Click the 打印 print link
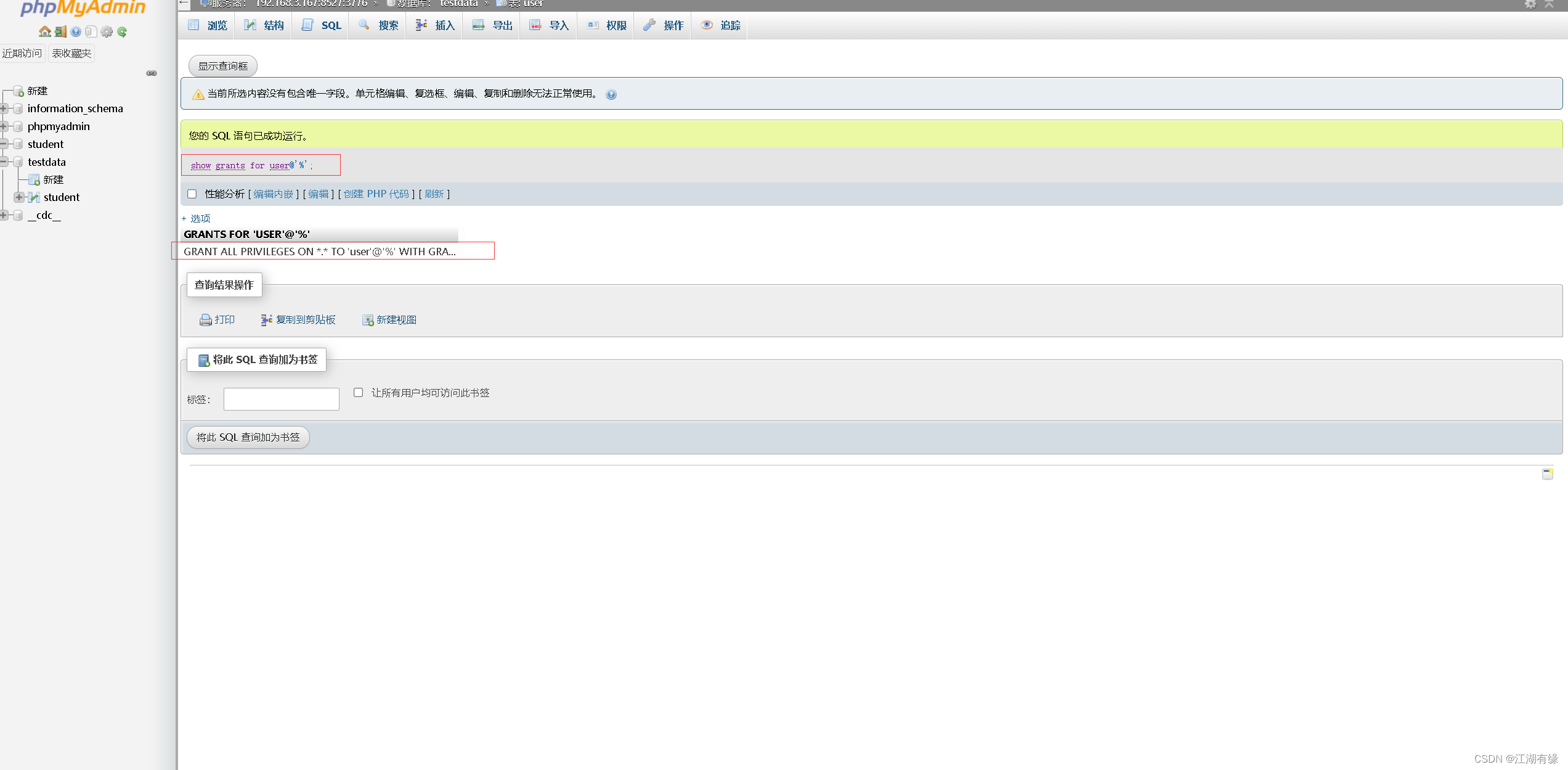This screenshot has height=770, width=1568. pyautogui.click(x=224, y=320)
